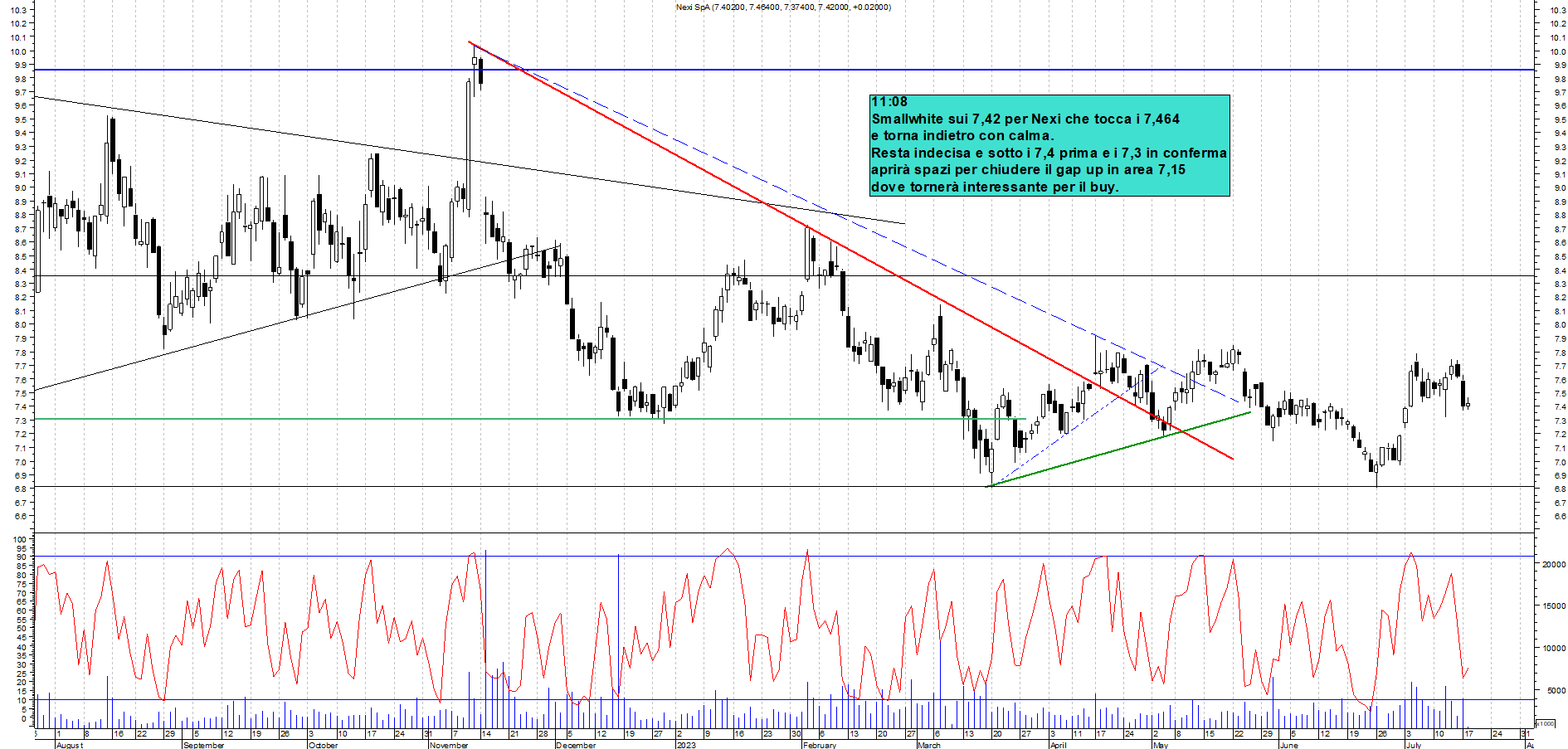Click the '8.3' label on the right price axis
Viewport: 1568px width, 749px height.
(x=1560, y=285)
